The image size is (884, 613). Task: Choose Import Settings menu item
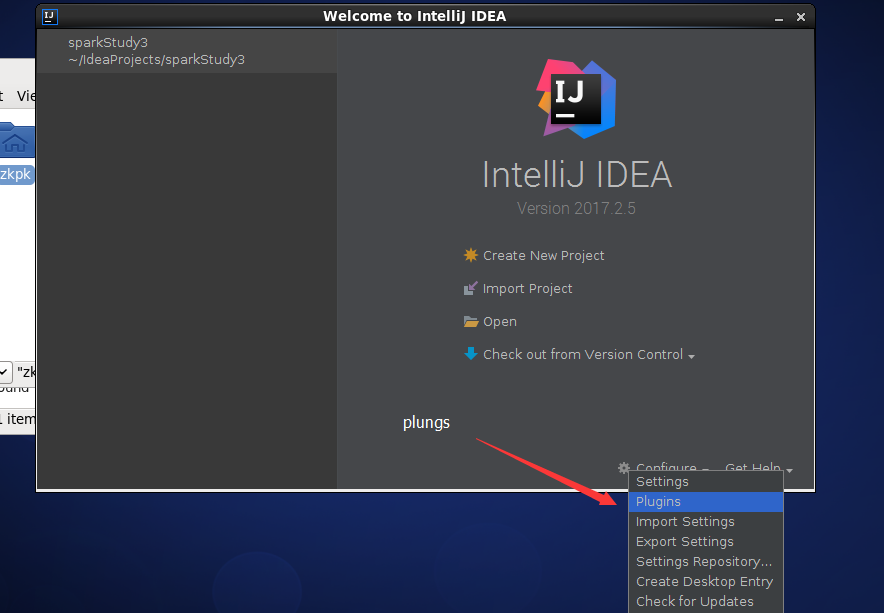point(706,522)
